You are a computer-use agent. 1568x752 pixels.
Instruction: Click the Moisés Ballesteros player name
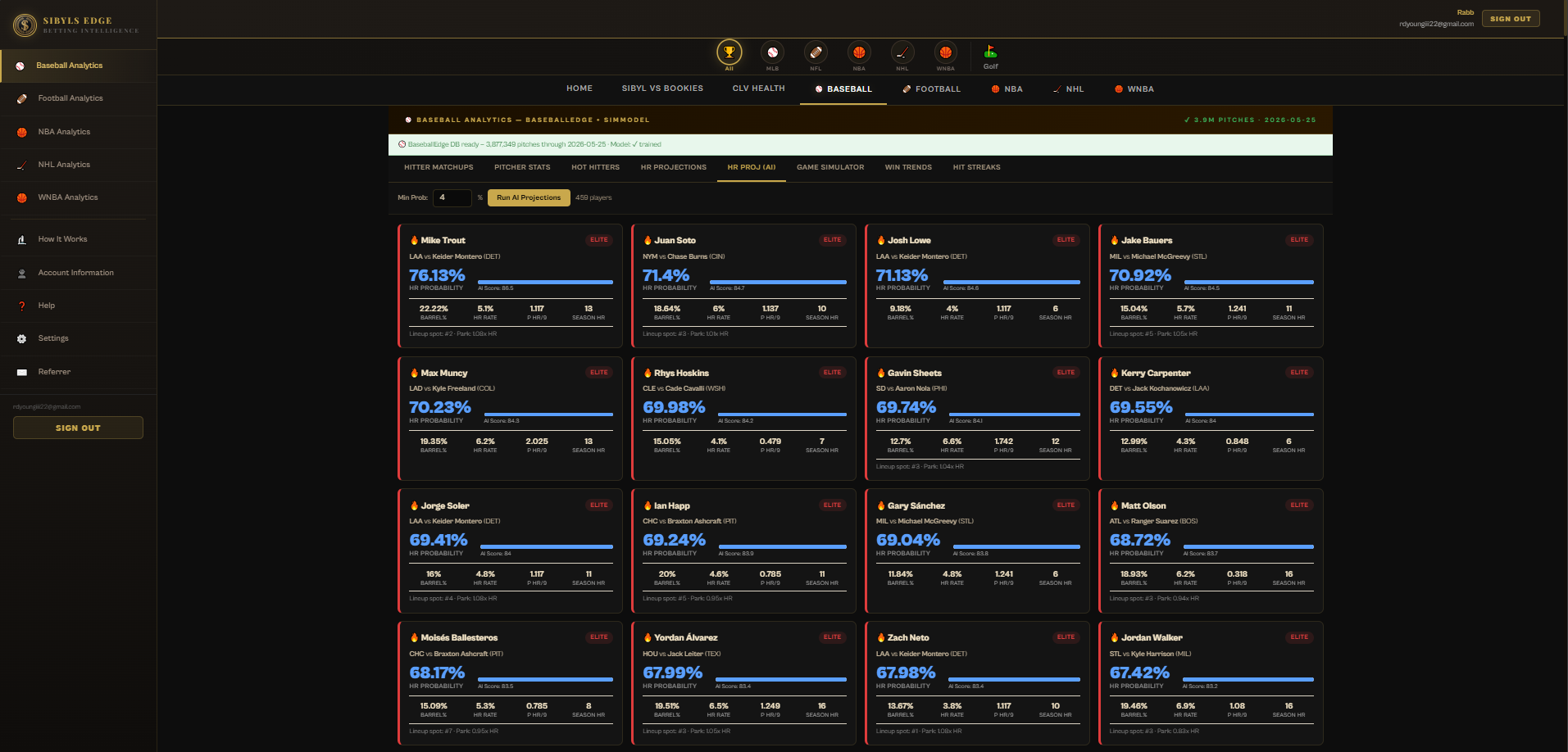(x=459, y=637)
